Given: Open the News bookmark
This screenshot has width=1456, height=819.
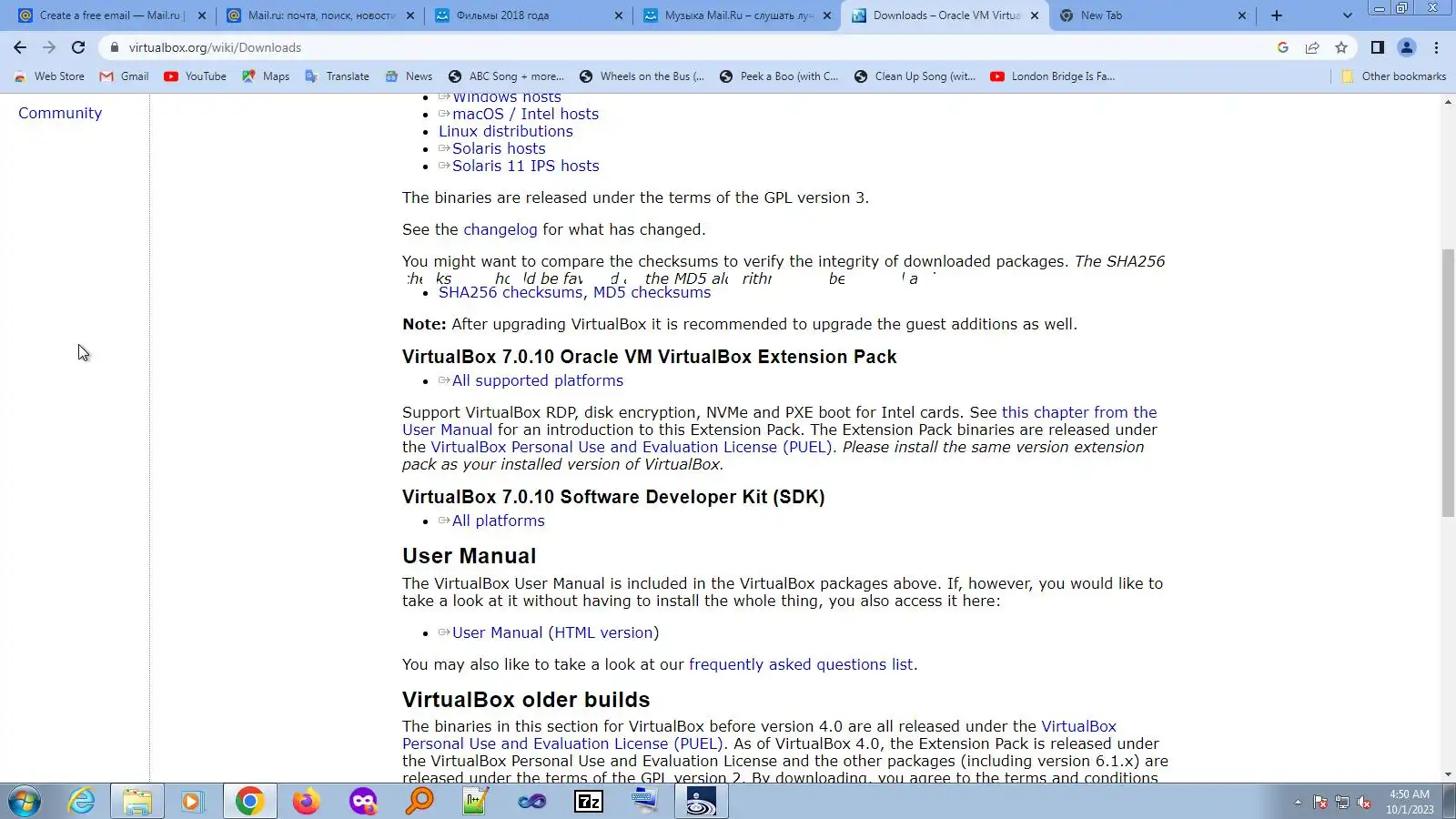Looking at the screenshot, I should 409,76.
